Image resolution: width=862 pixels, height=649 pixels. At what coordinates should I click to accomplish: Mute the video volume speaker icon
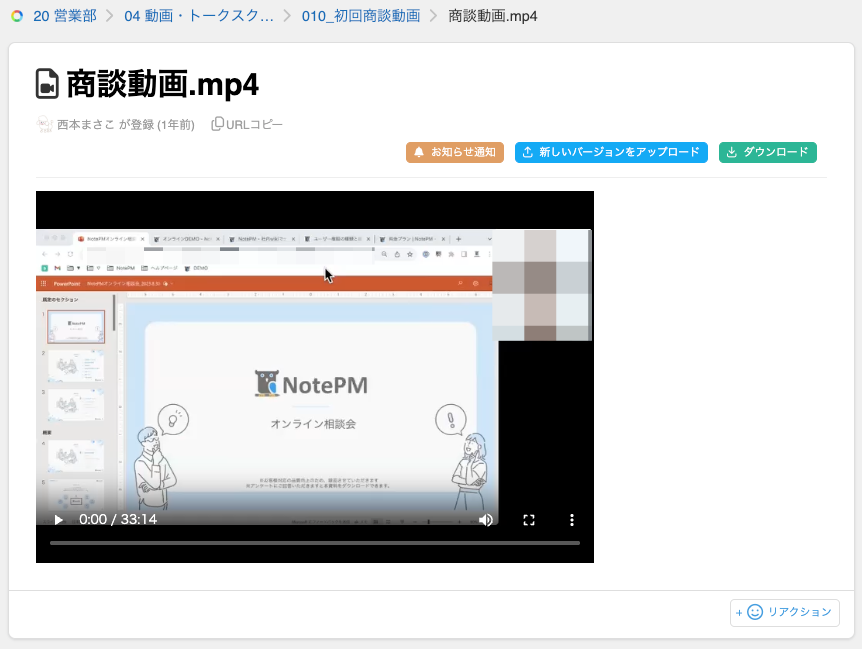point(486,520)
